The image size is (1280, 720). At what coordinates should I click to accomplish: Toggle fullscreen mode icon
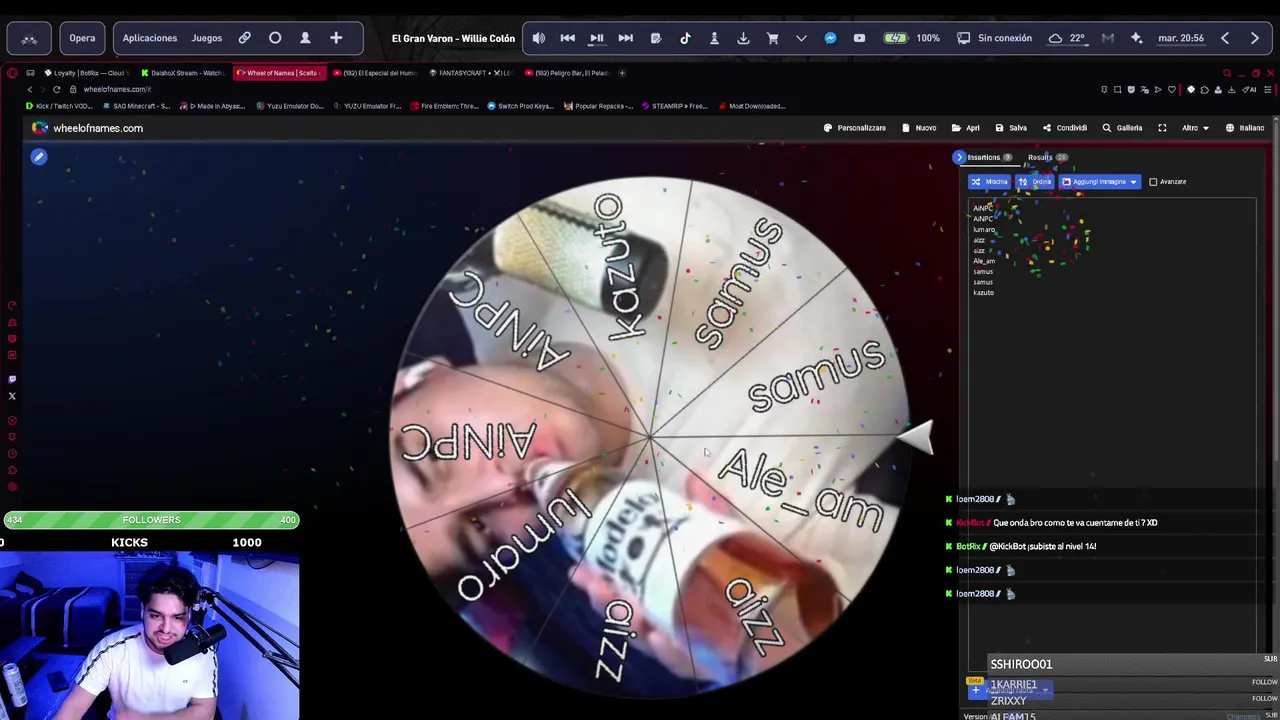(x=1162, y=128)
